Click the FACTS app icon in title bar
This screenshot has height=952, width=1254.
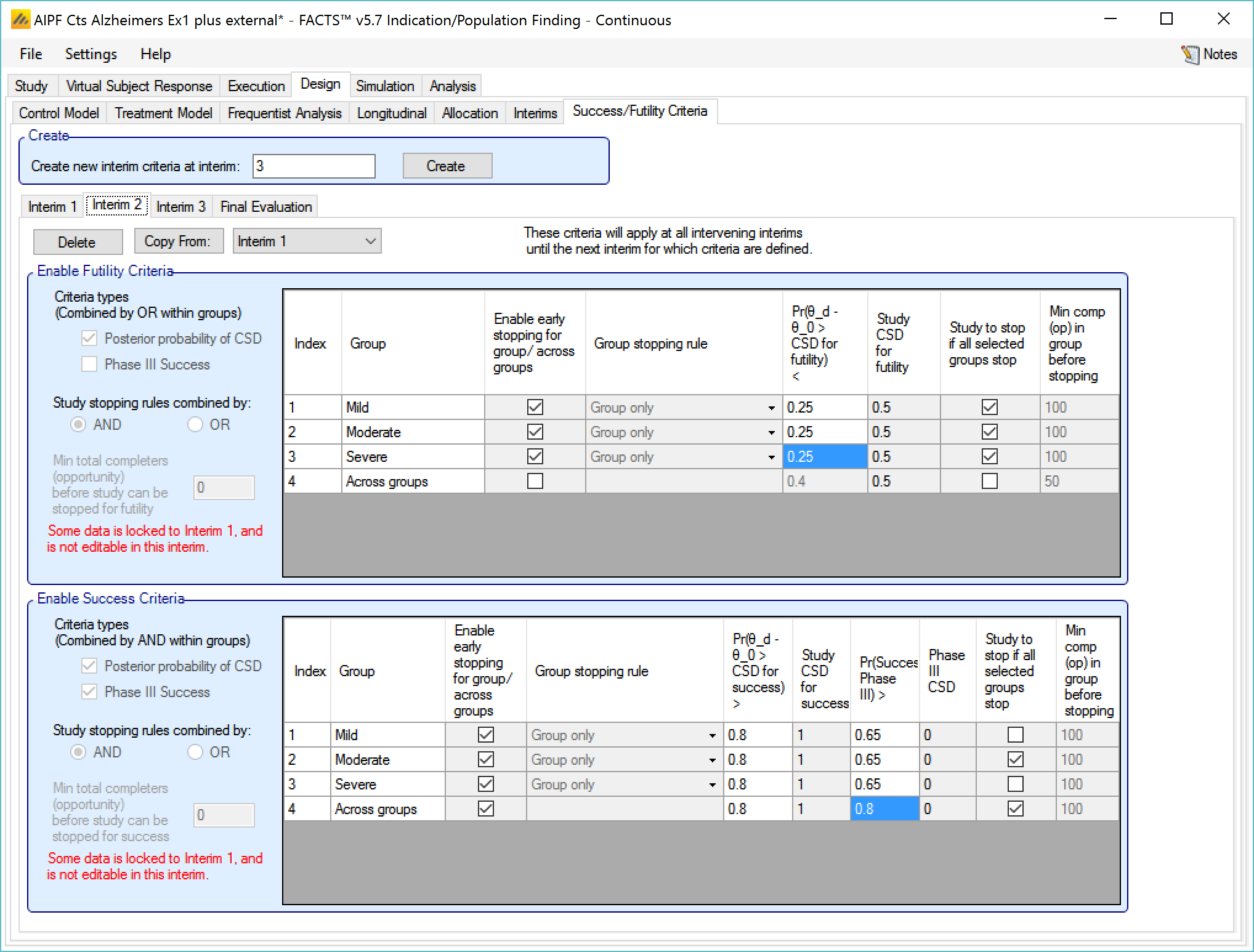[20, 20]
